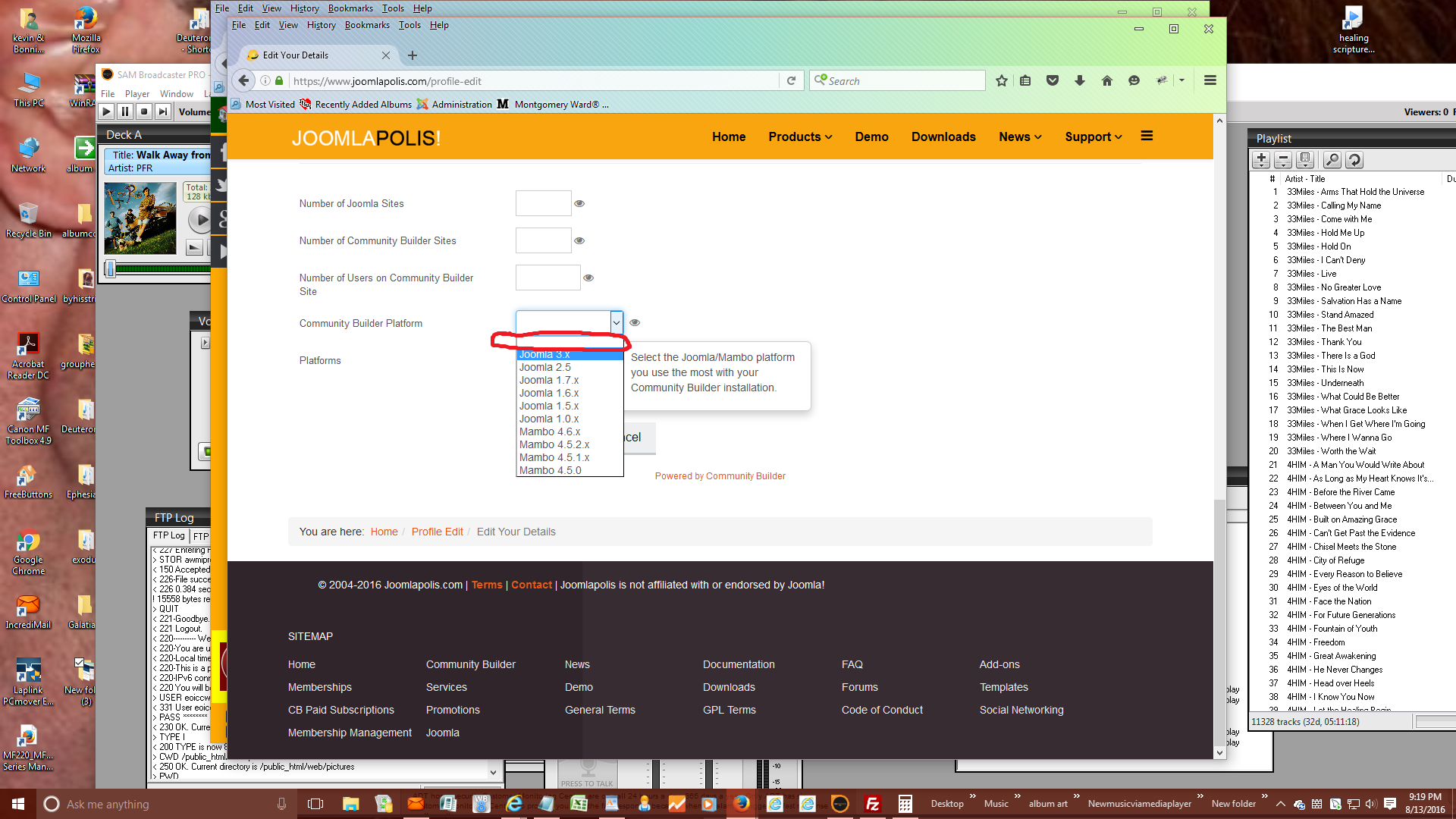Image resolution: width=1456 pixels, height=819 pixels.
Task: Click Deck A album art thumbnail
Action: tap(140, 218)
